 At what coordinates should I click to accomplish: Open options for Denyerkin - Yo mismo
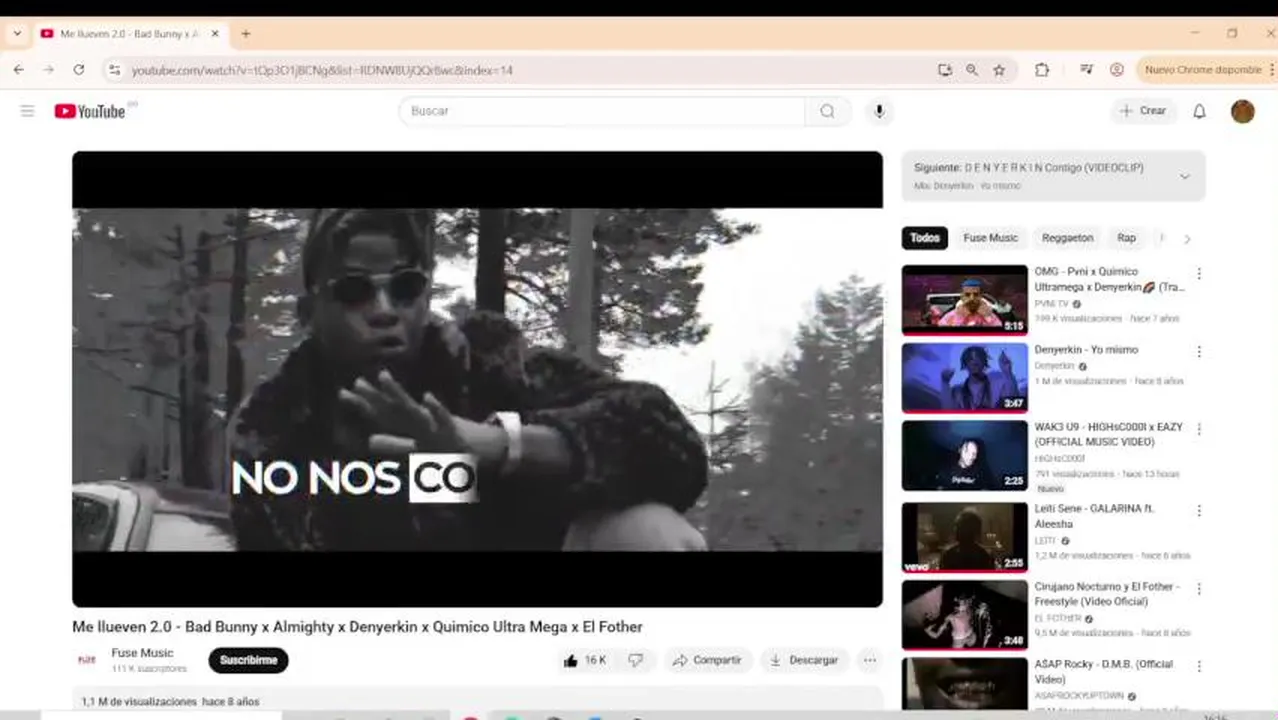[1199, 352]
